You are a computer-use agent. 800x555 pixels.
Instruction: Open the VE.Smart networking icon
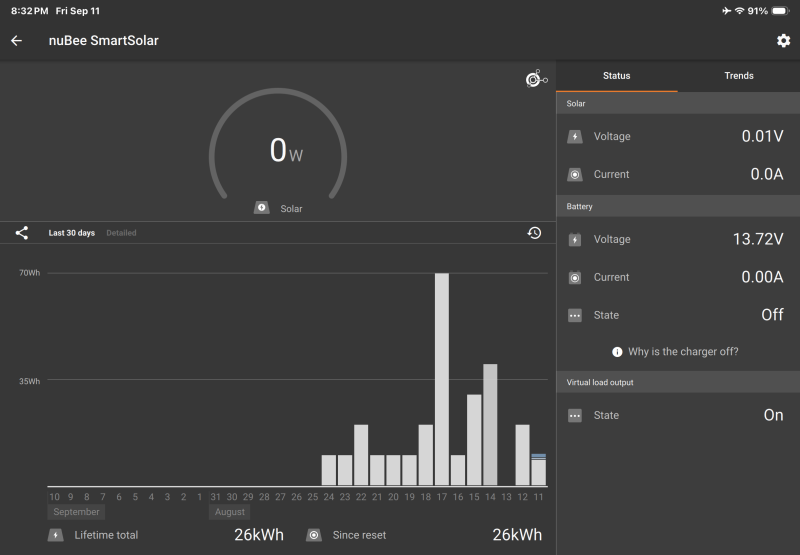536,79
